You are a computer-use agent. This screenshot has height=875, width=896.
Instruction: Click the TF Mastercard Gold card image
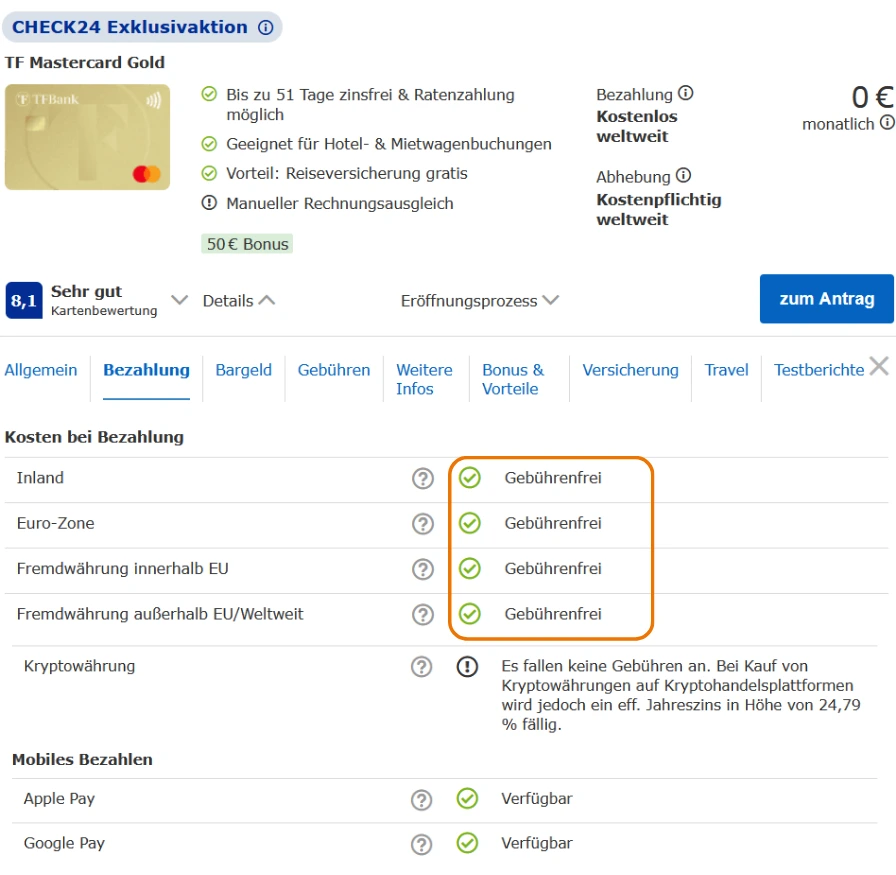click(87, 137)
